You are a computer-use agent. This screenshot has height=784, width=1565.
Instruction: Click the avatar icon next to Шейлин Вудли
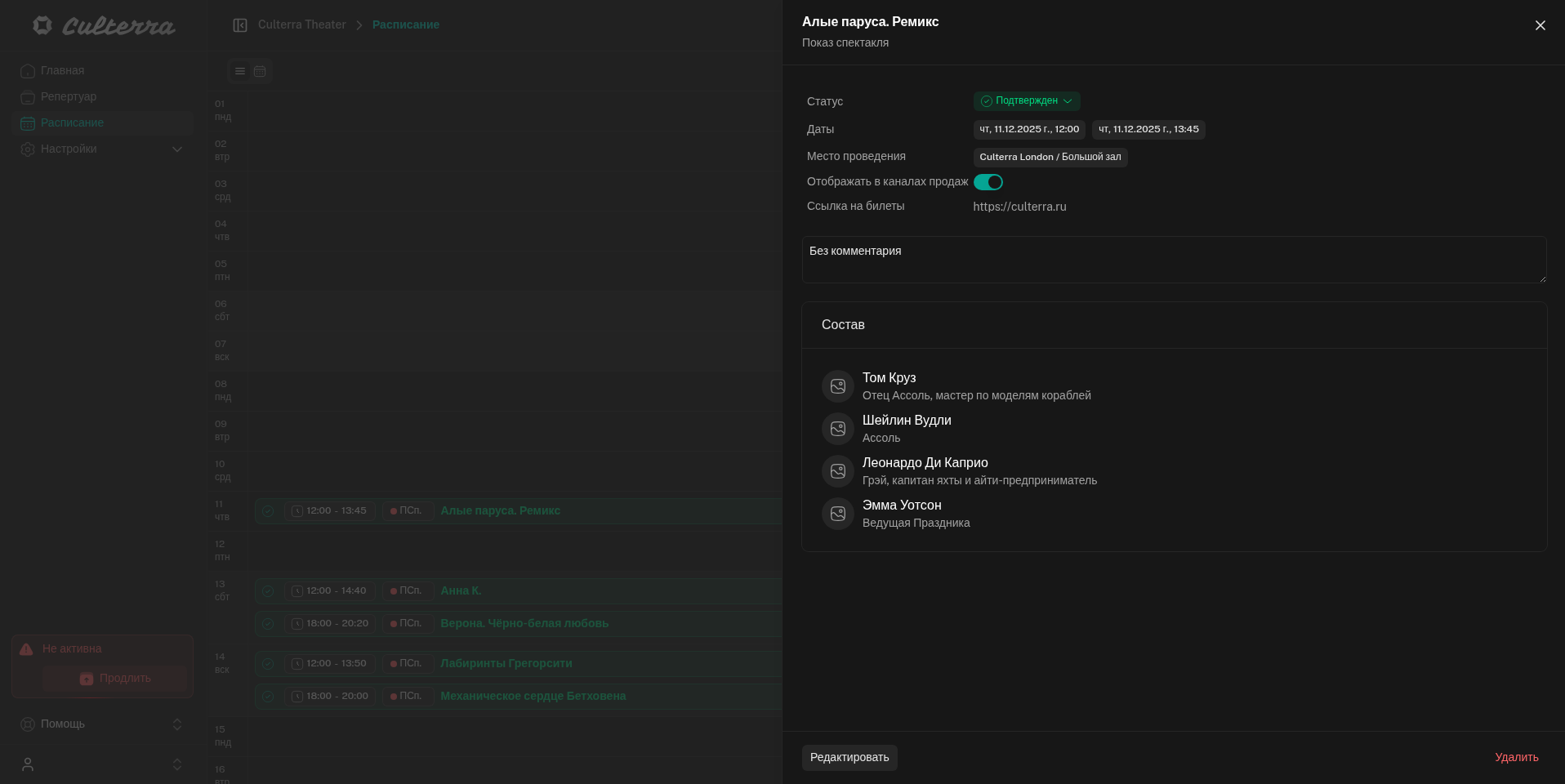(837, 429)
